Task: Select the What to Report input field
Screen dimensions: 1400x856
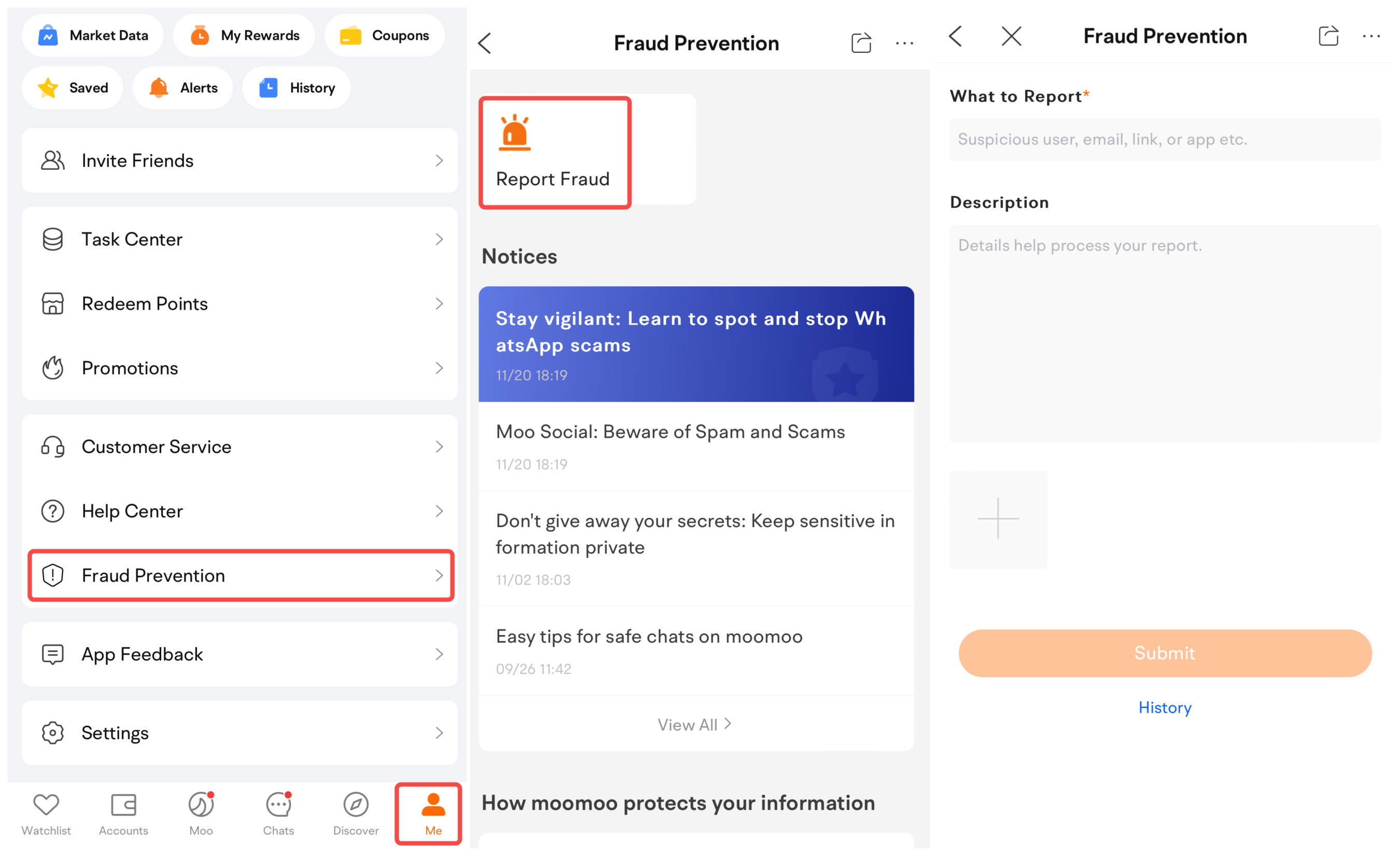Action: (1163, 139)
